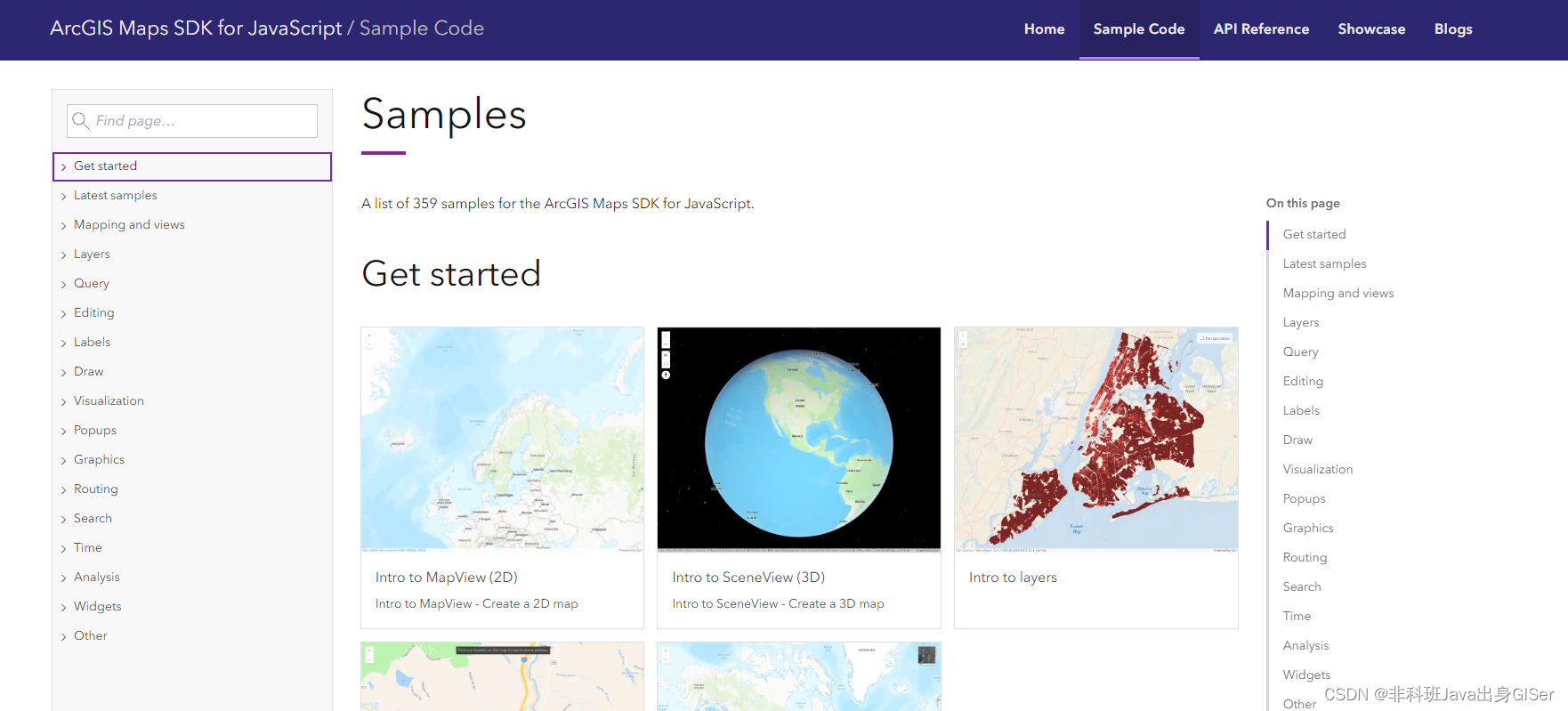This screenshot has width=1568, height=711.
Task: Click the search magnifier icon in Find page
Action: click(80, 120)
